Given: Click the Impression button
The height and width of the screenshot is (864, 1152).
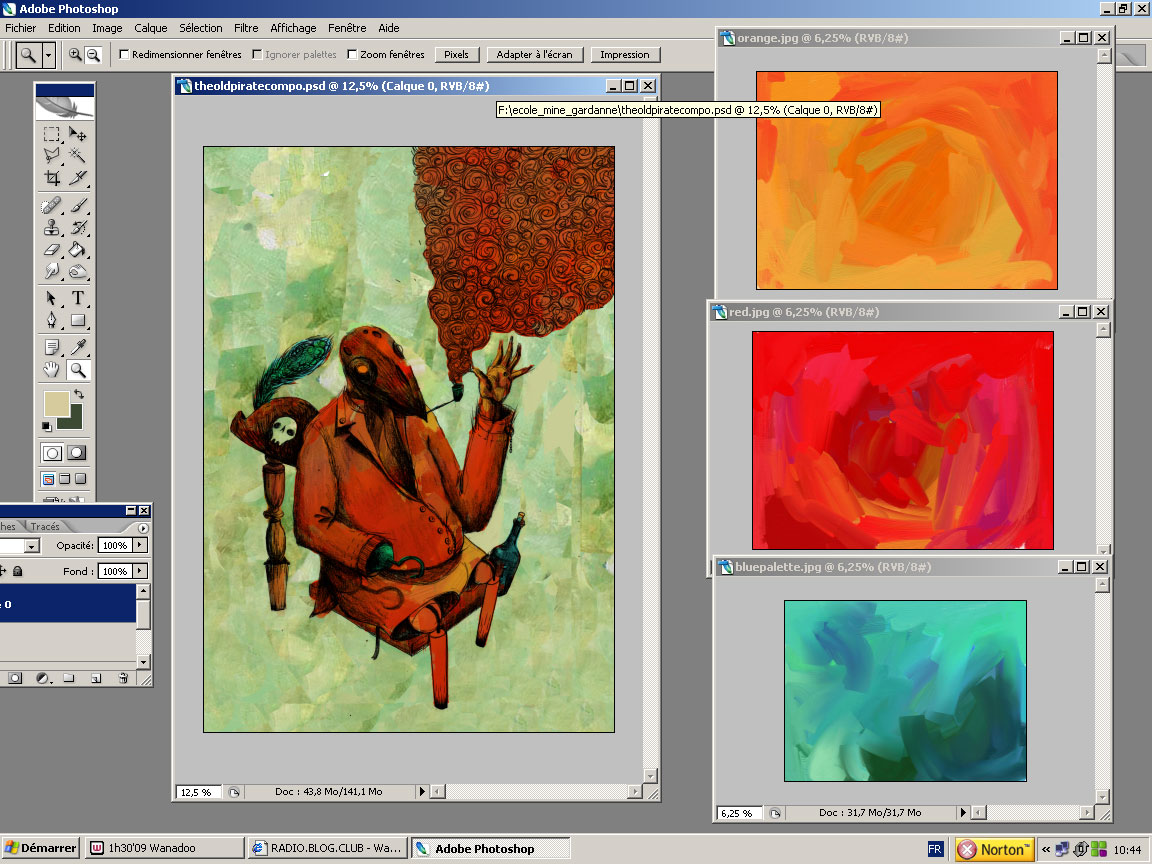Looking at the screenshot, I should pyautogui.click(x=624, y=54).
